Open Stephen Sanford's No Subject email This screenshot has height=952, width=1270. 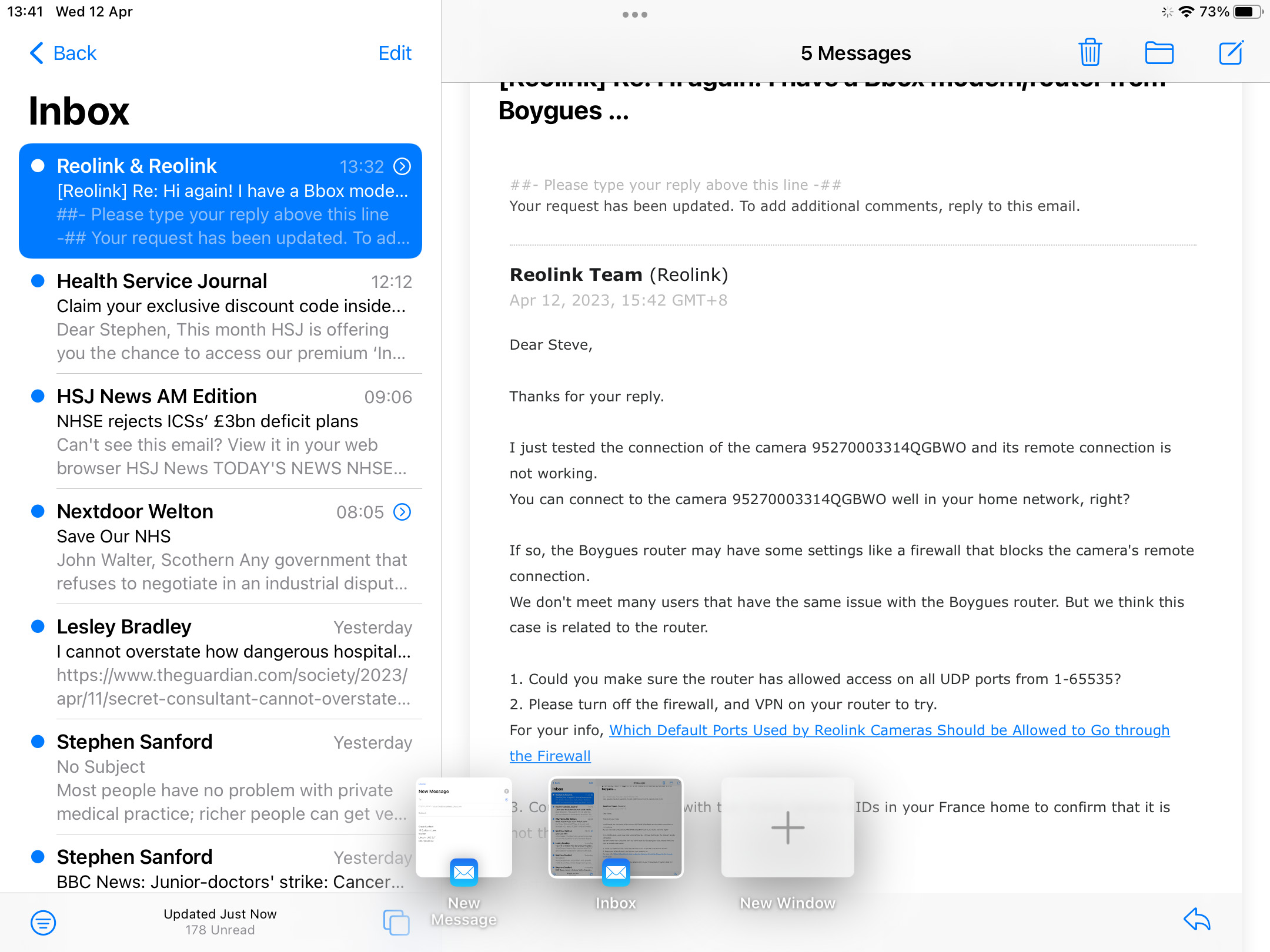[x=221, y=777]
